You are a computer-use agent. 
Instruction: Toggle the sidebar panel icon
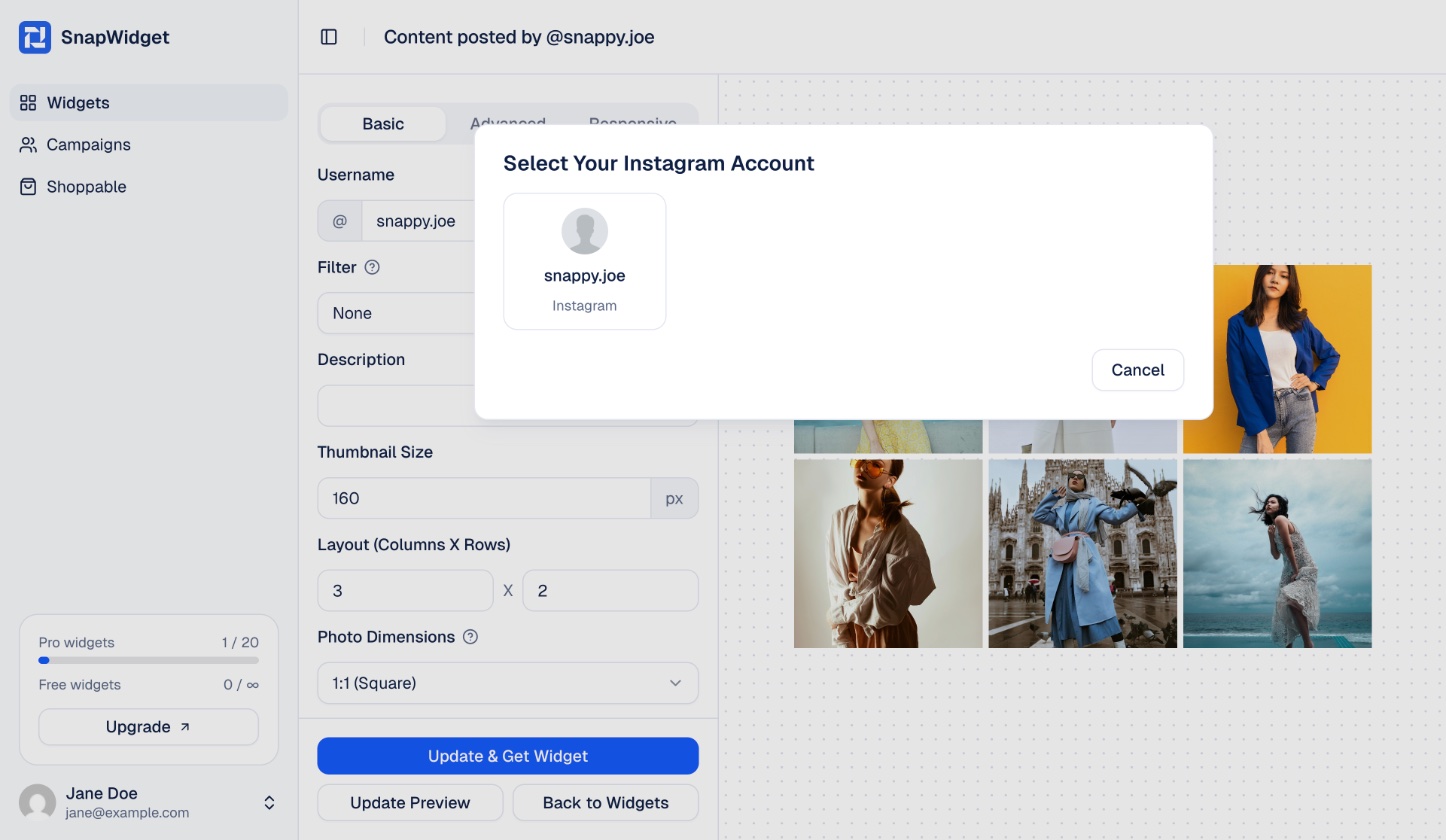[x=329, y=37]
